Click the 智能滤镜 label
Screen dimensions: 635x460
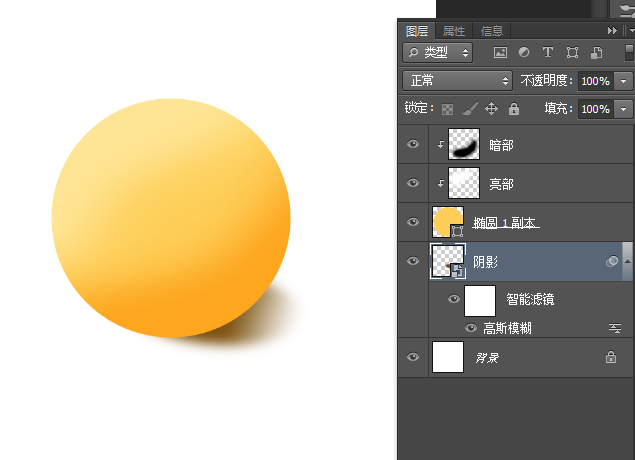[530, 299]
